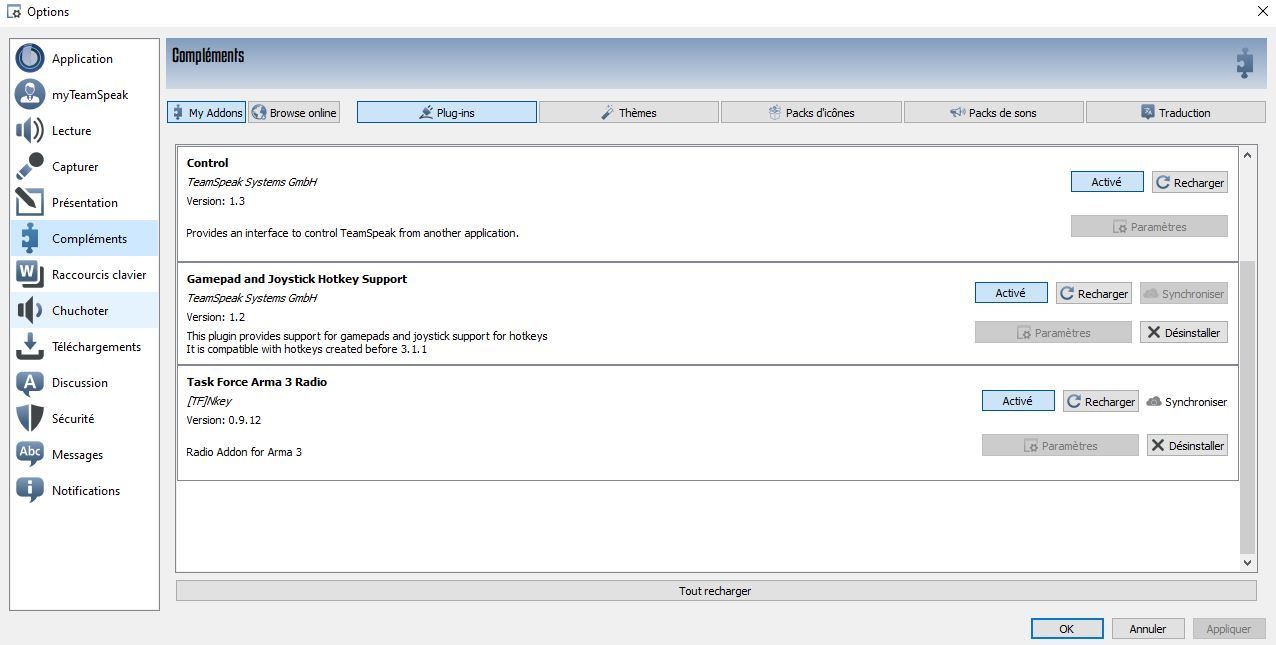Open the Raccourcis clavier keyboard icon
This screenshot has width=1276, height=645.
(30, 274)
